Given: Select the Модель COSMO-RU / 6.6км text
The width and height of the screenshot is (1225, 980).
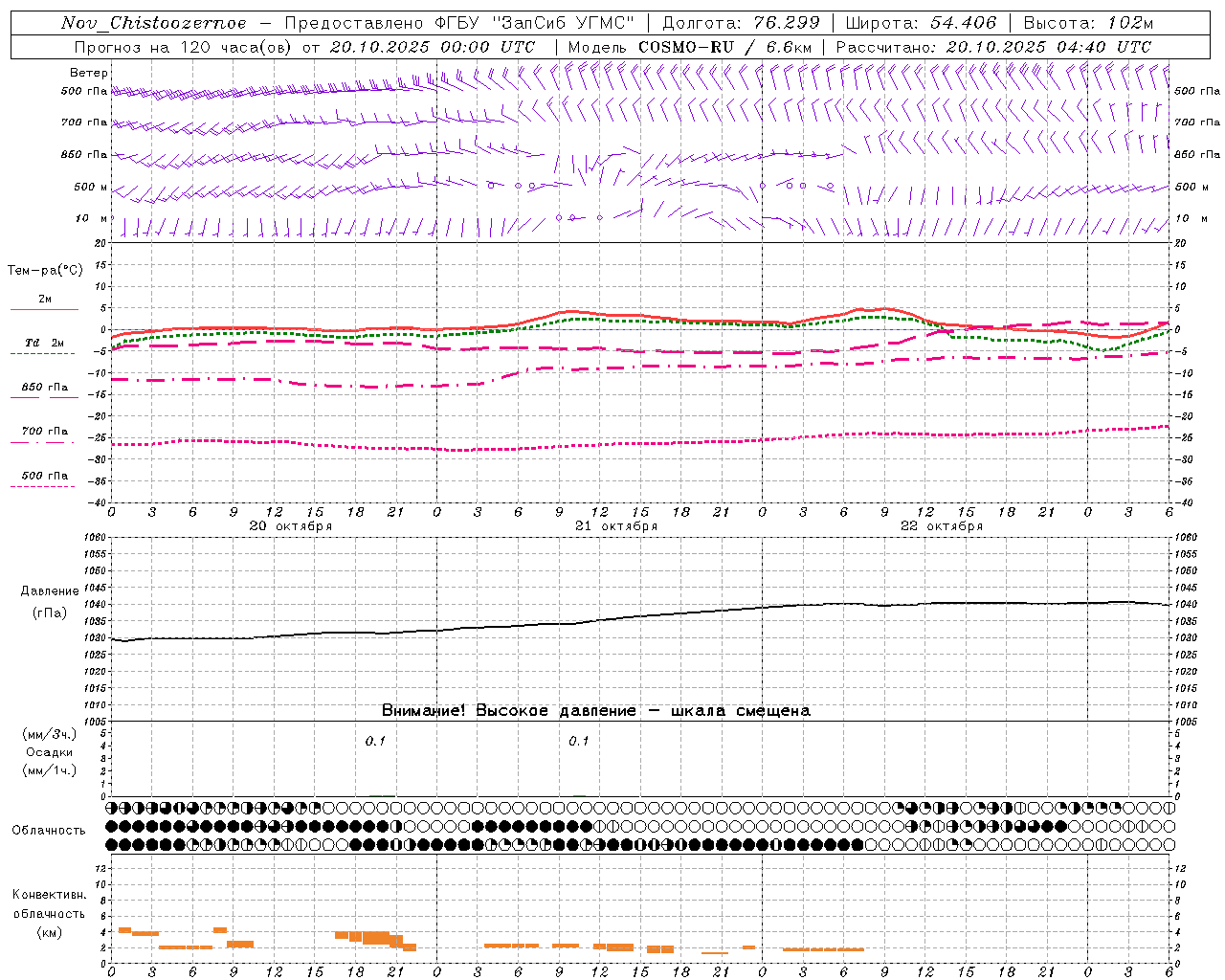Looking at the screenshot, I should click(x=690, y=47).
